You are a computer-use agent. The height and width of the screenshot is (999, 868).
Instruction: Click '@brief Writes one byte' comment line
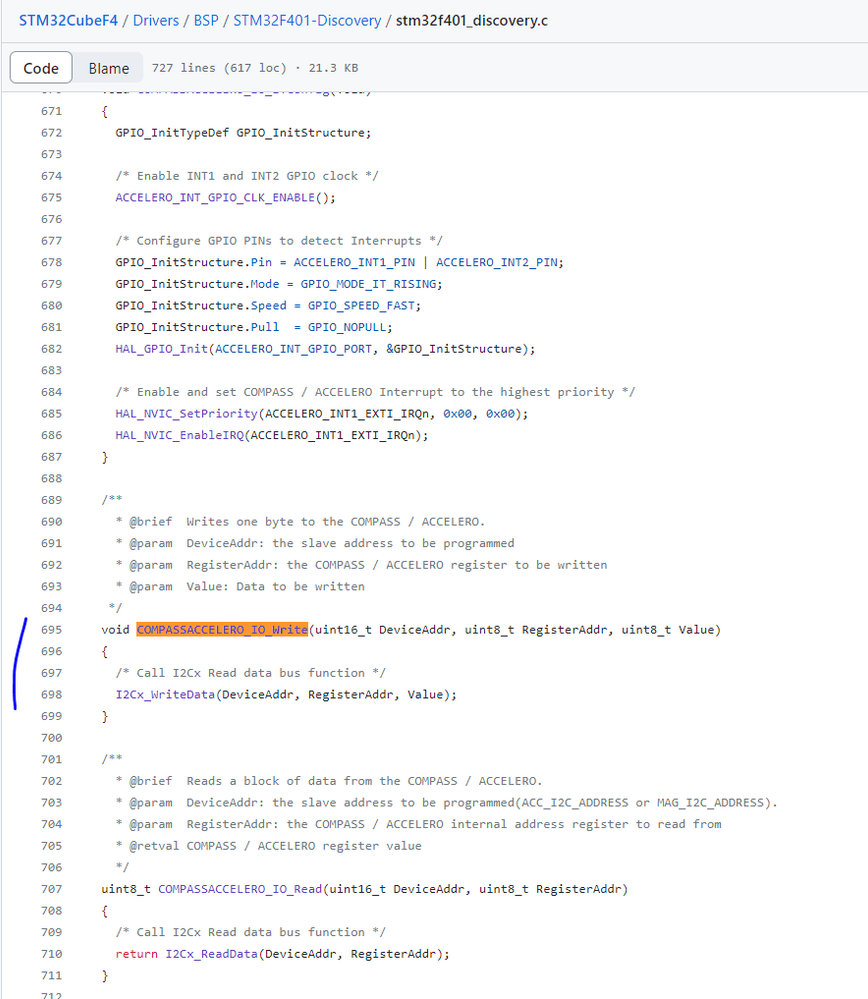(x=300, y=522)
